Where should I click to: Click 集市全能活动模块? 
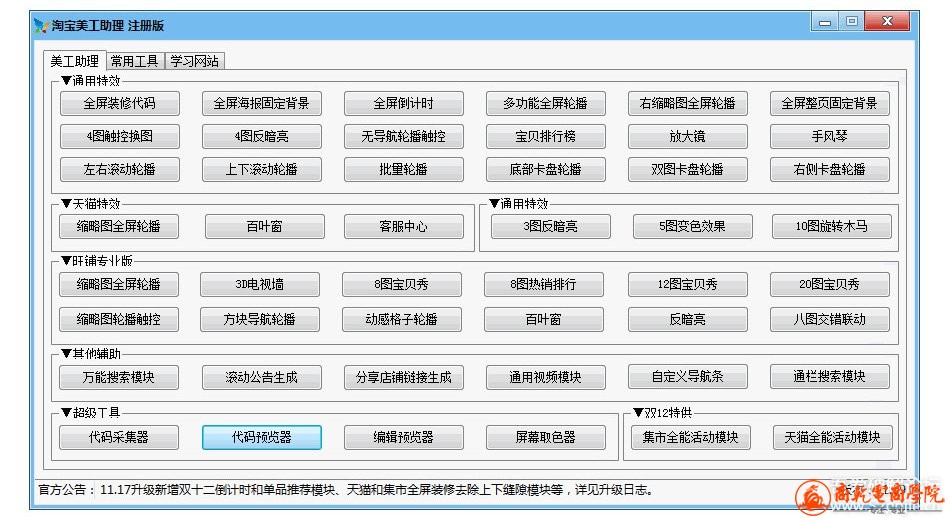691,438
